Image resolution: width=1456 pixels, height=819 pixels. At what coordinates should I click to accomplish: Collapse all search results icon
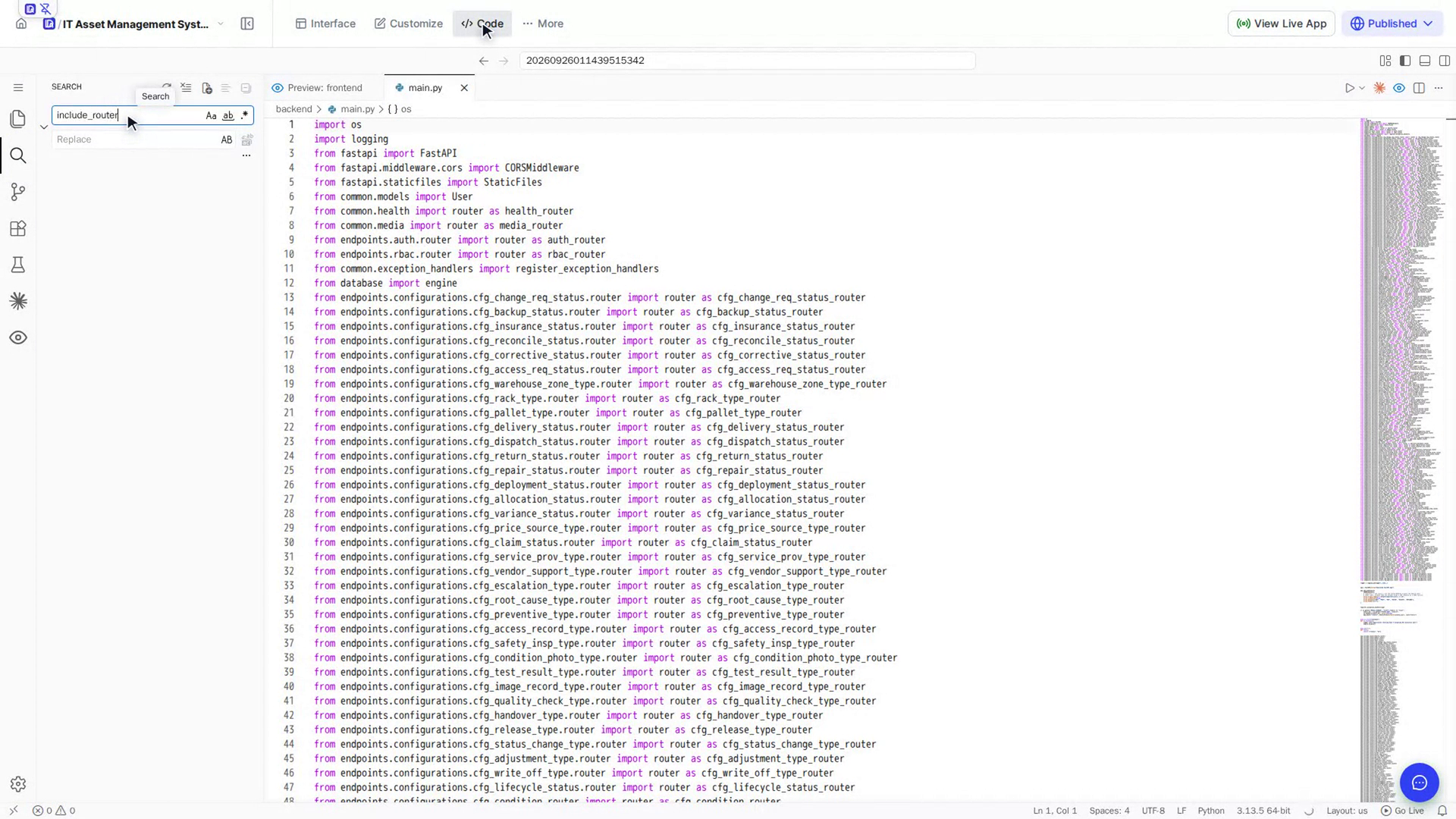coord(246,88)
